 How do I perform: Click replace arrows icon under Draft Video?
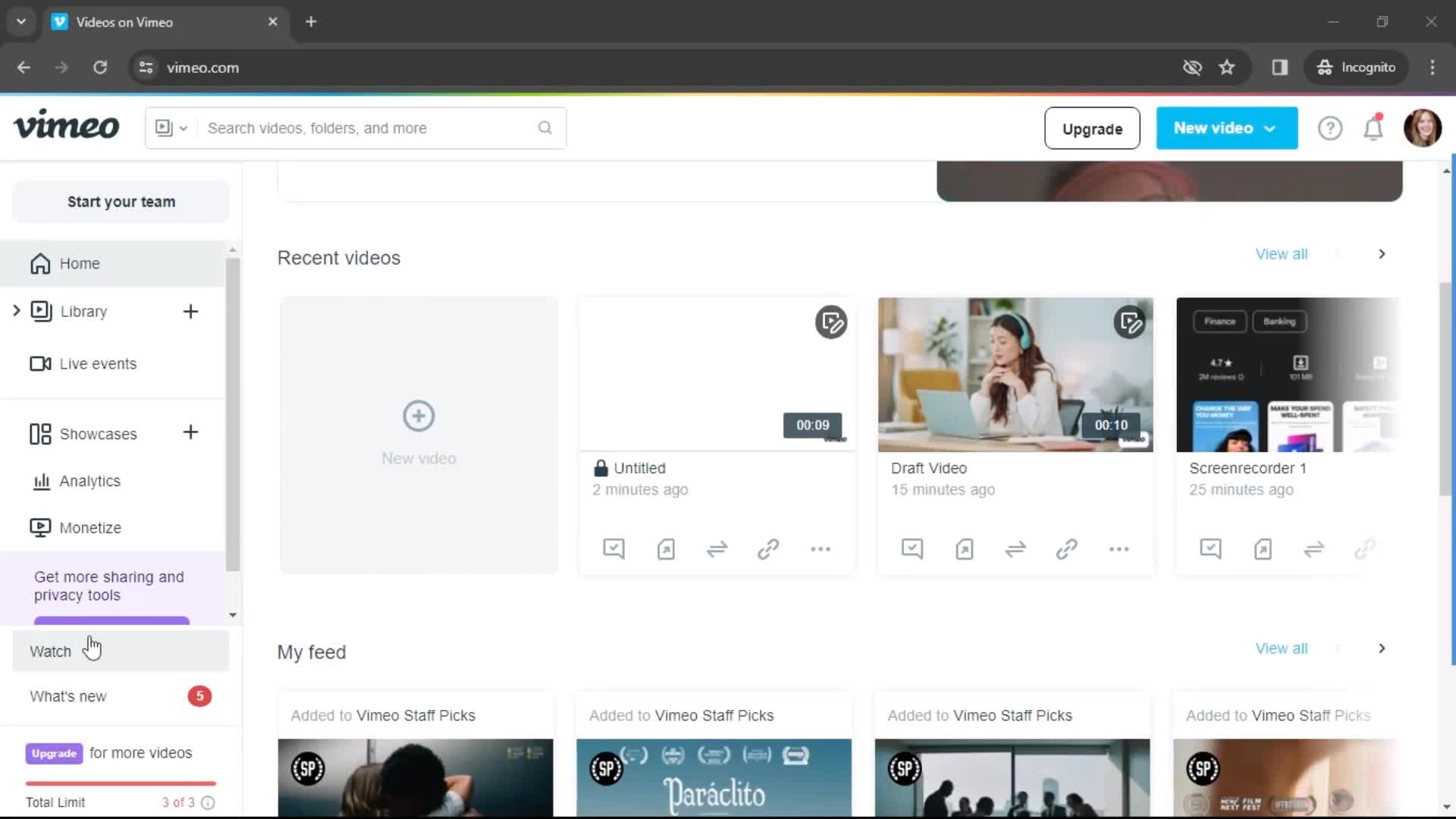[x=1015, y=548]
